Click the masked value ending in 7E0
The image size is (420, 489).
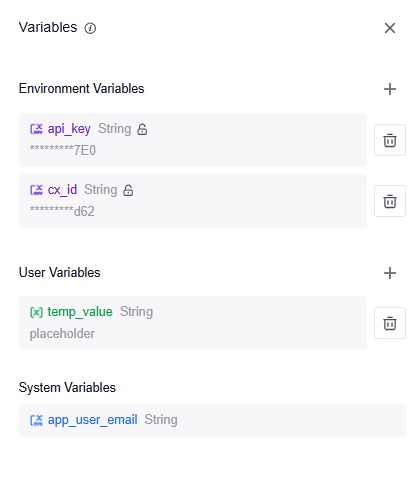[63, 150]
